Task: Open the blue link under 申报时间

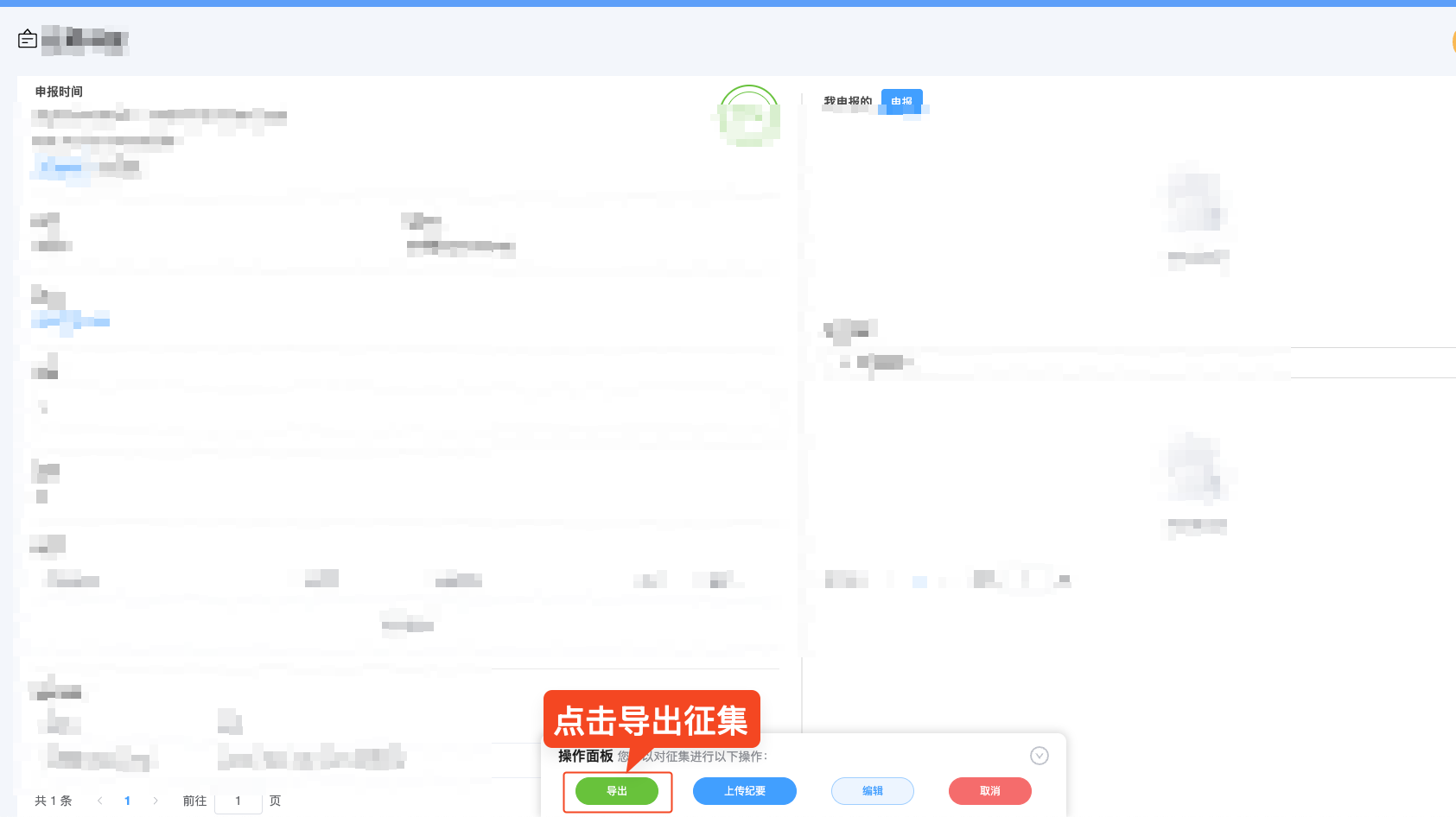Action: (59, 167)
